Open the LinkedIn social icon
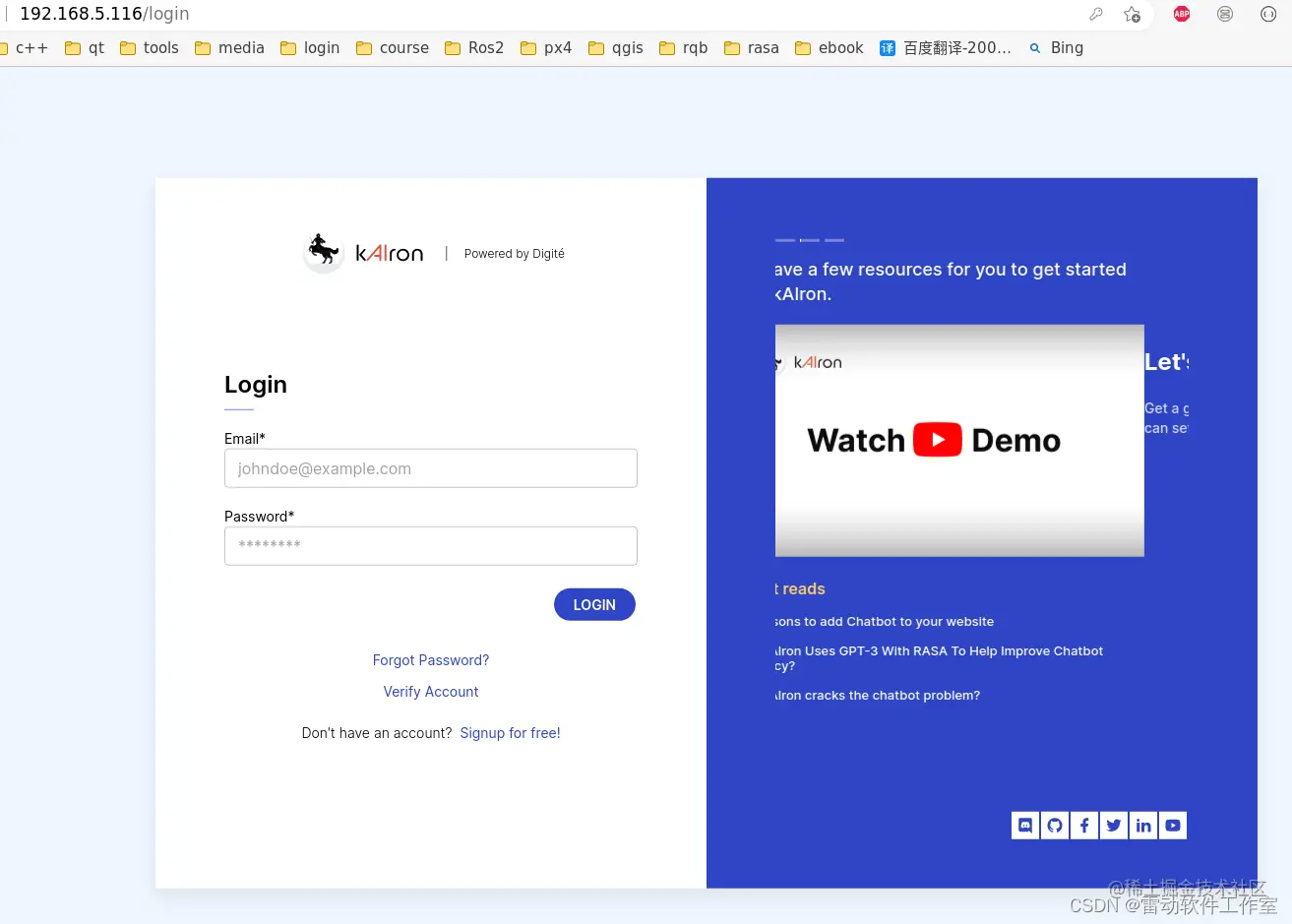The width and height of the screenshot is (1292, 924). [x=1143, y=826]
